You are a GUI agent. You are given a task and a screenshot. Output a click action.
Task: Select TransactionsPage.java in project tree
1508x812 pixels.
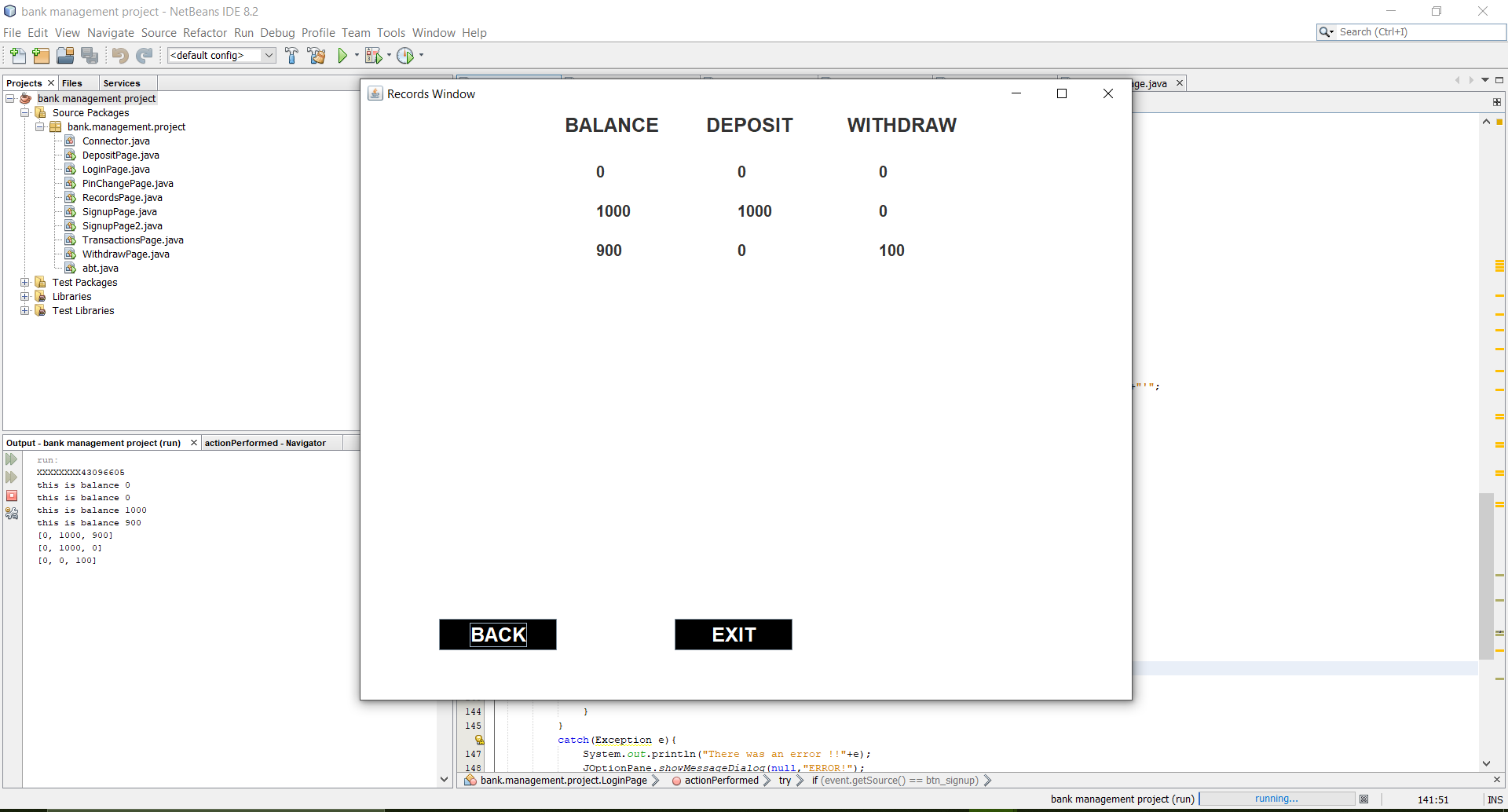[133, 240]
